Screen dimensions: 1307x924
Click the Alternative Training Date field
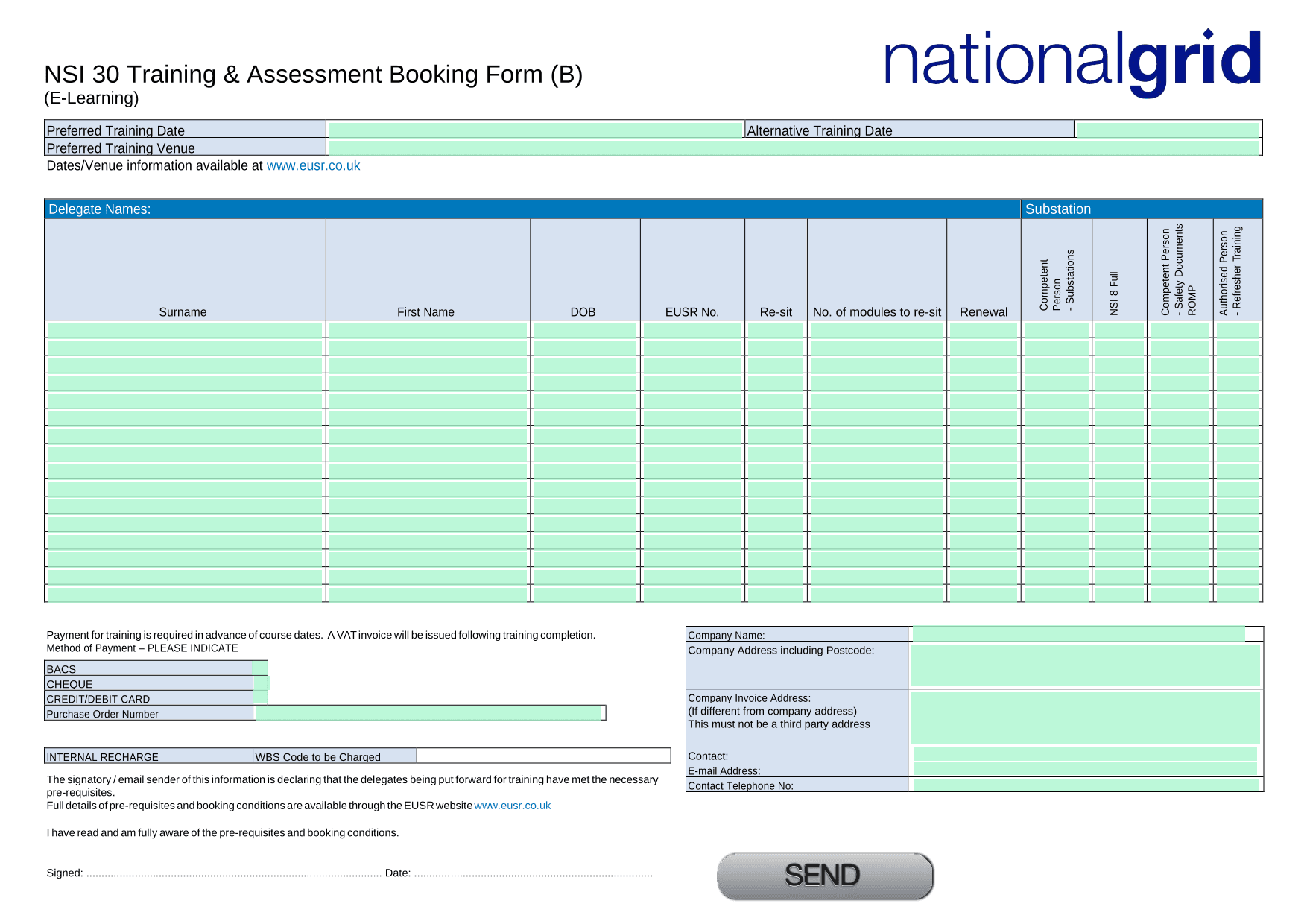point(1168,130)
